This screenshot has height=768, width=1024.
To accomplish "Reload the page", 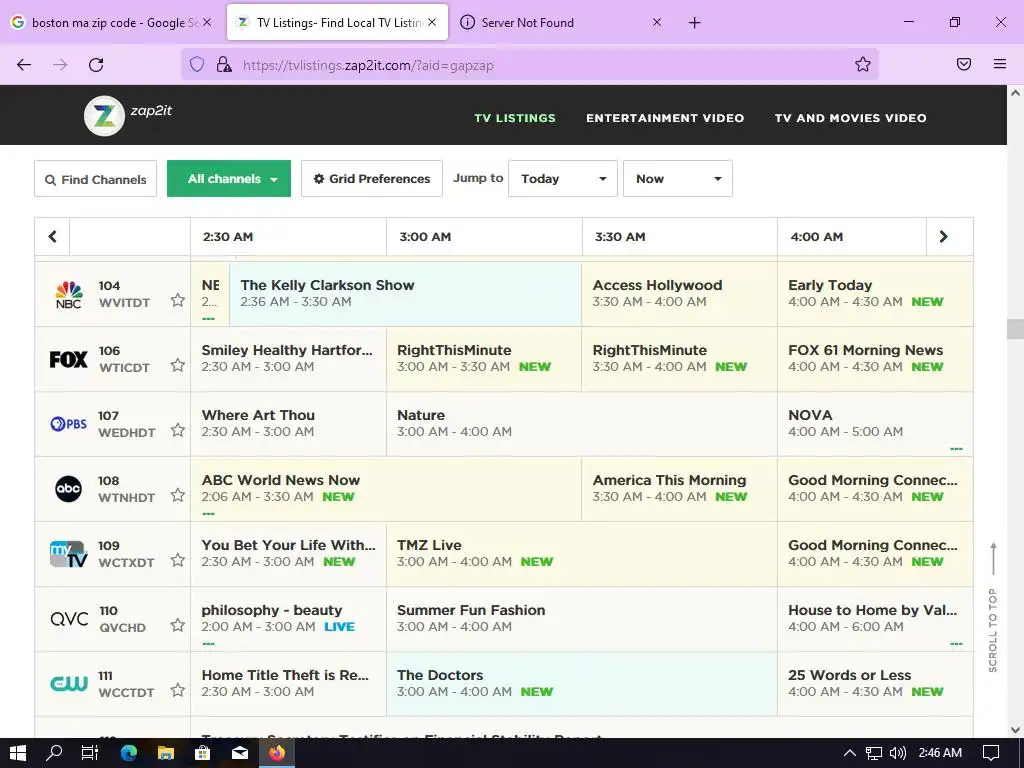I will 96,65.
